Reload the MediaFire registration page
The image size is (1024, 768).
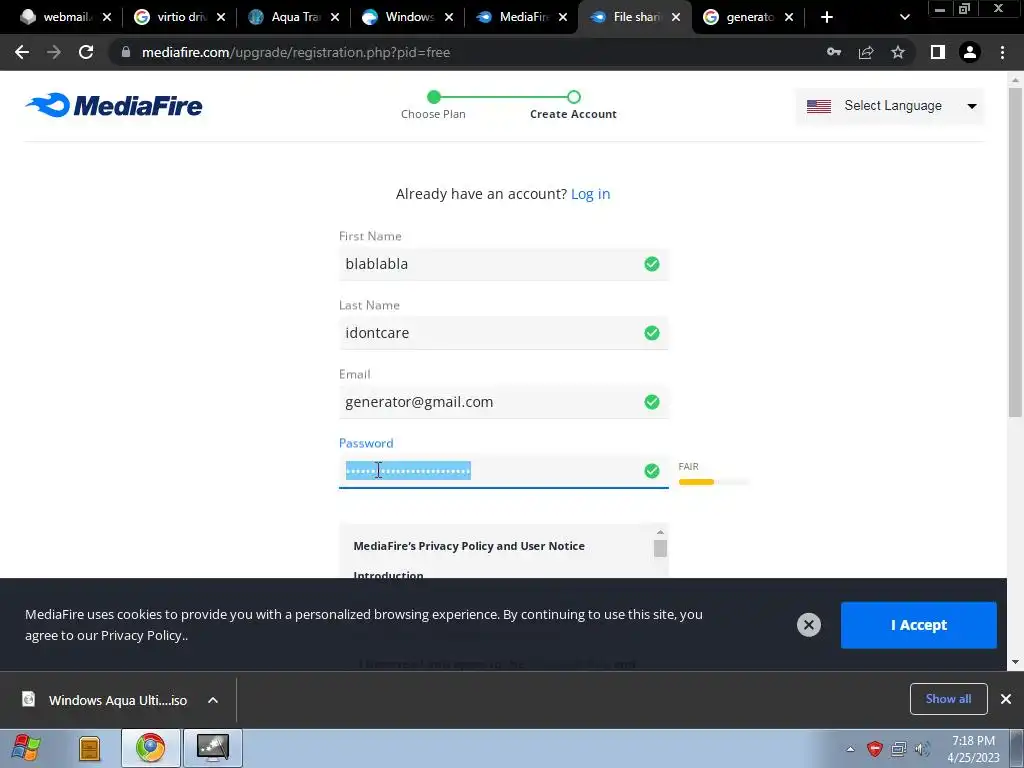coord(86,52)
